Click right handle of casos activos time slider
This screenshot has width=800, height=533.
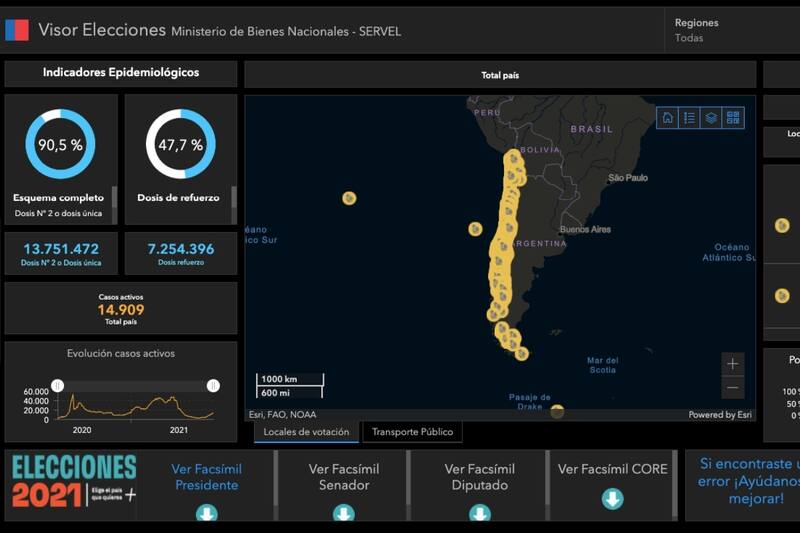click(x=213, y=386)
